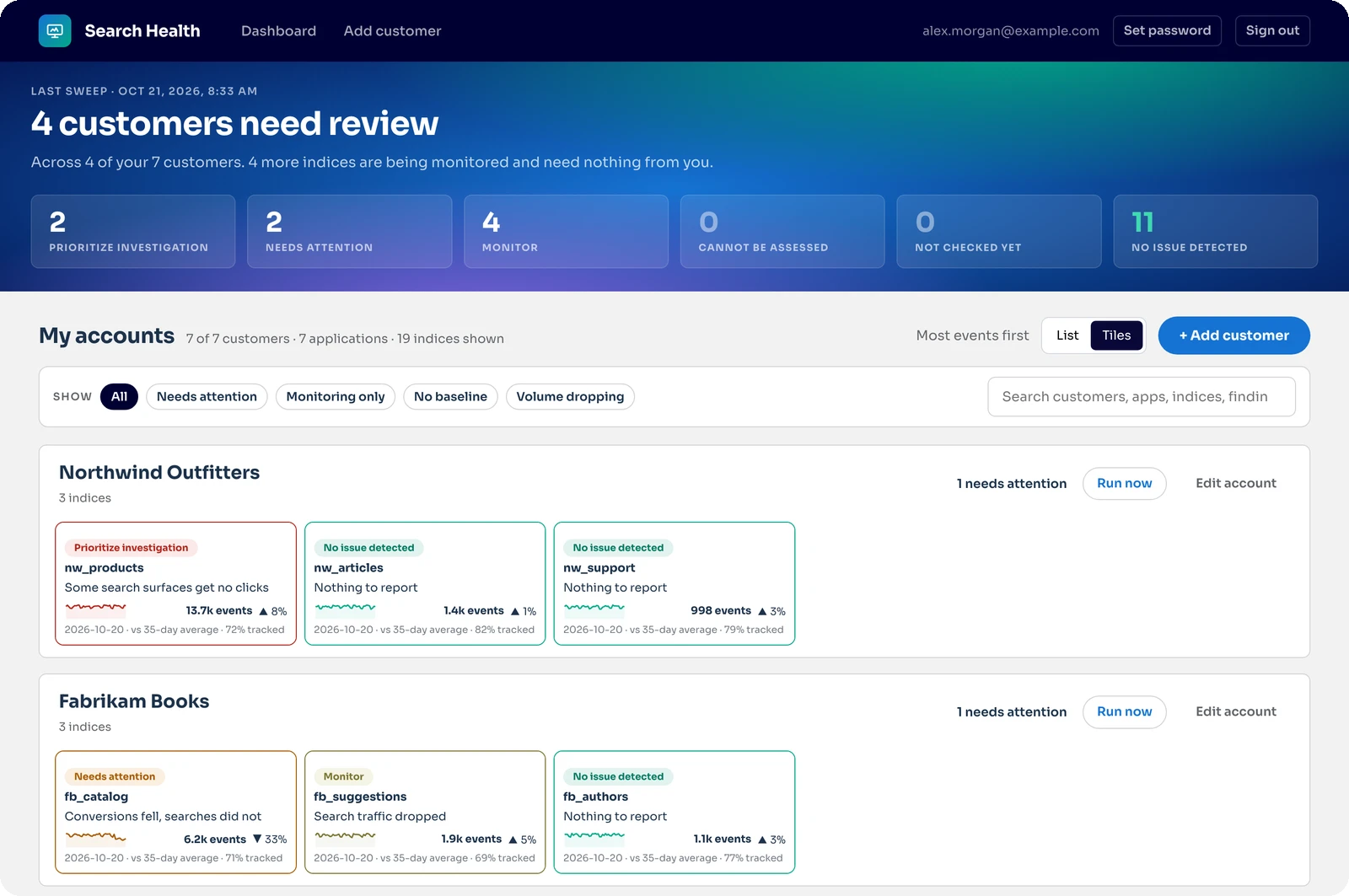Click the fb_authors sparkline chart
This screenshot has width=1349, height=896.
click(x=594, y=839)
